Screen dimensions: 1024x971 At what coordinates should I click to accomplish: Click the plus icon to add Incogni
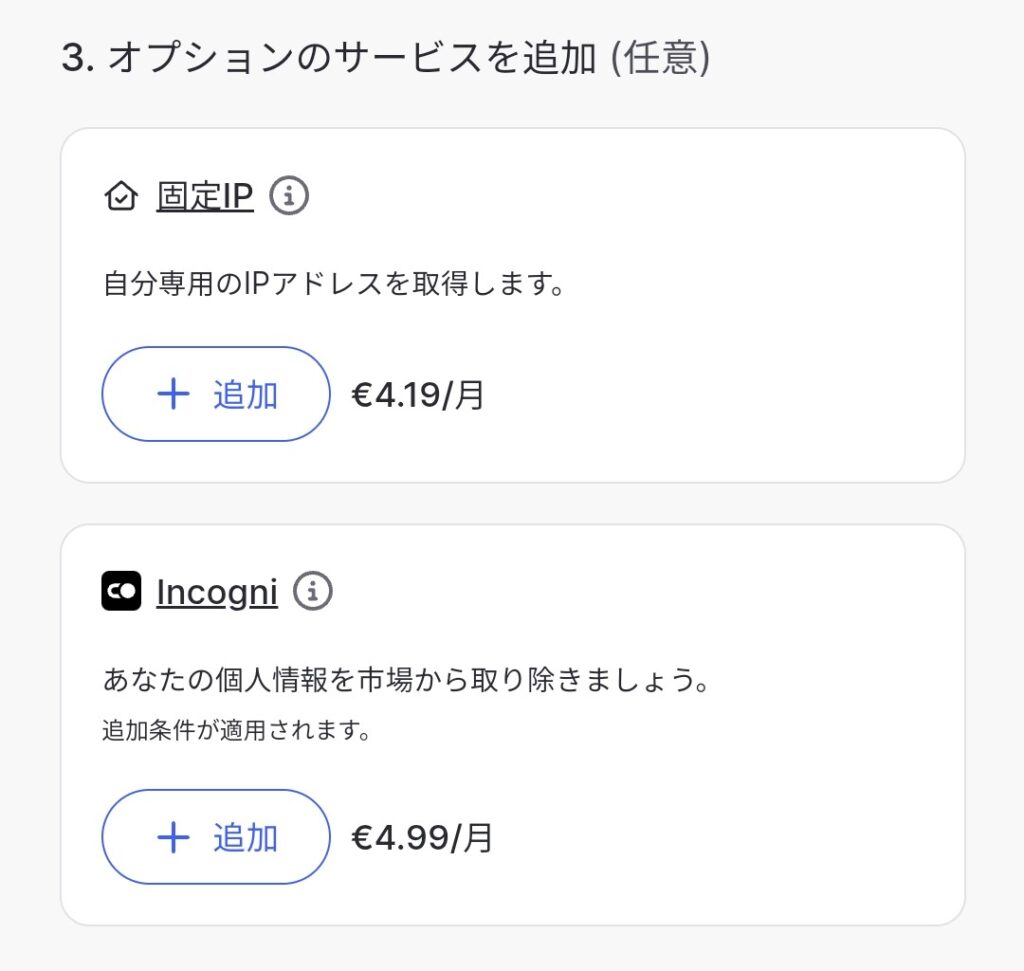coord(174,837)
